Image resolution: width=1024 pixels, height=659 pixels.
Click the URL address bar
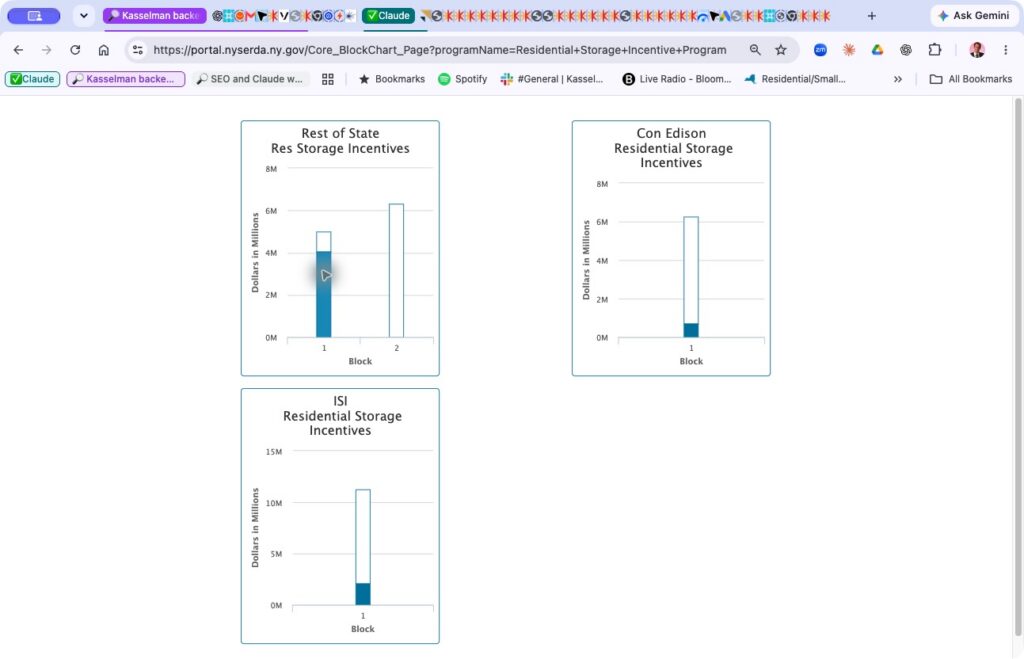(x=440, y=50)
